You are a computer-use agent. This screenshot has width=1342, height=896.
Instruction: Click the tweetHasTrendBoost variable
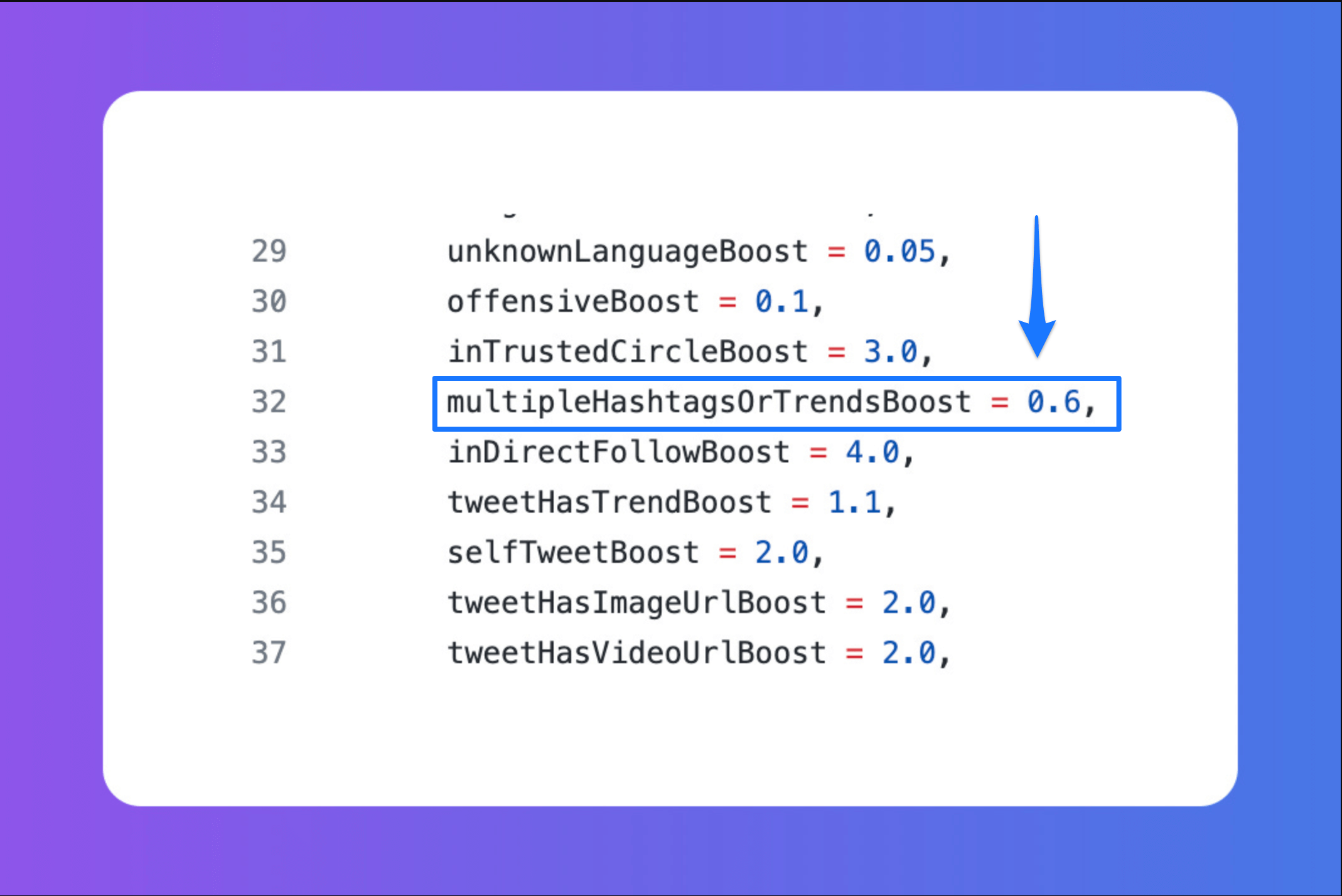pos(609,503)
